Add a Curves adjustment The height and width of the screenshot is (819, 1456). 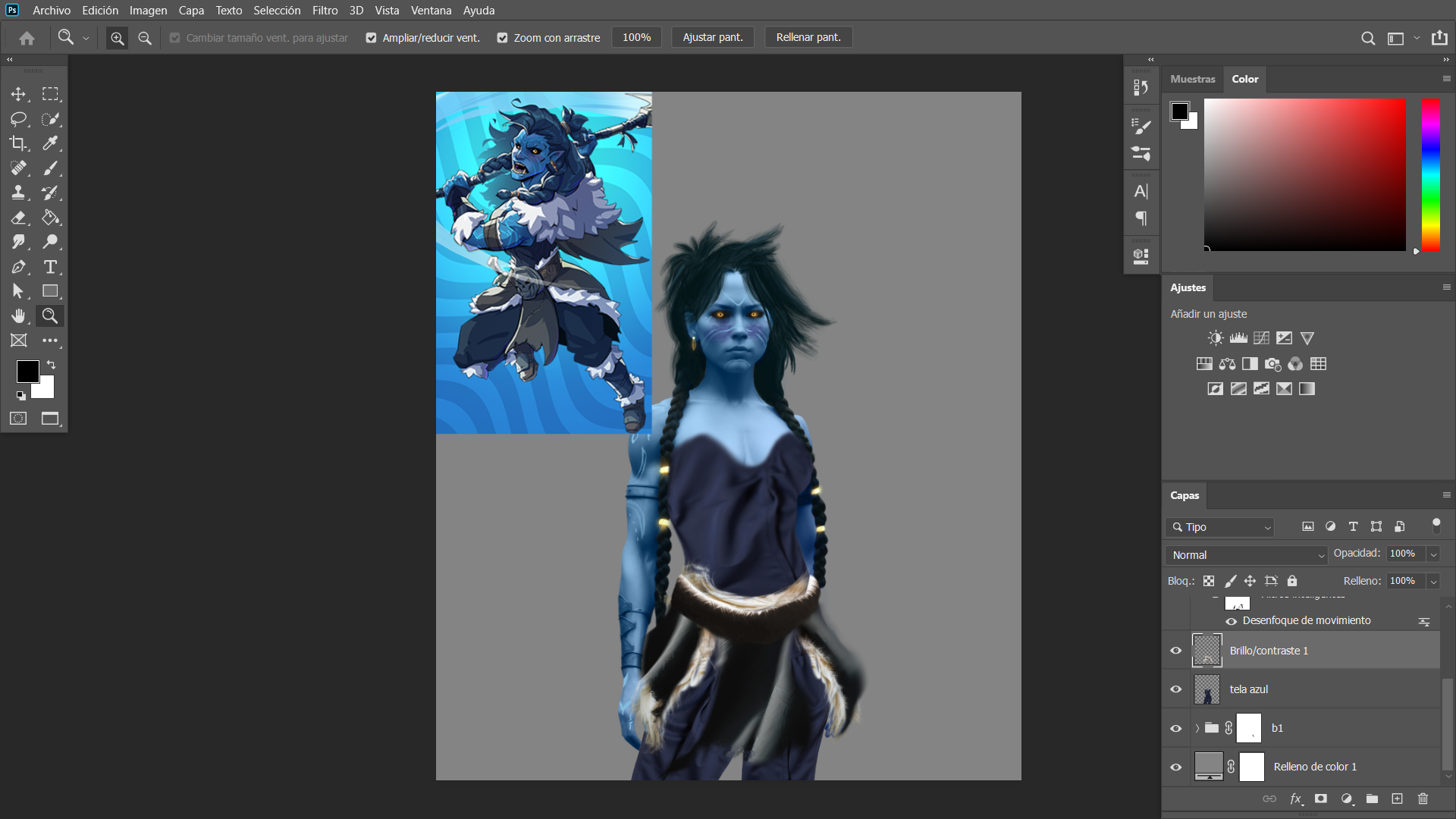pyautogui.click(x=1261, y=338)
